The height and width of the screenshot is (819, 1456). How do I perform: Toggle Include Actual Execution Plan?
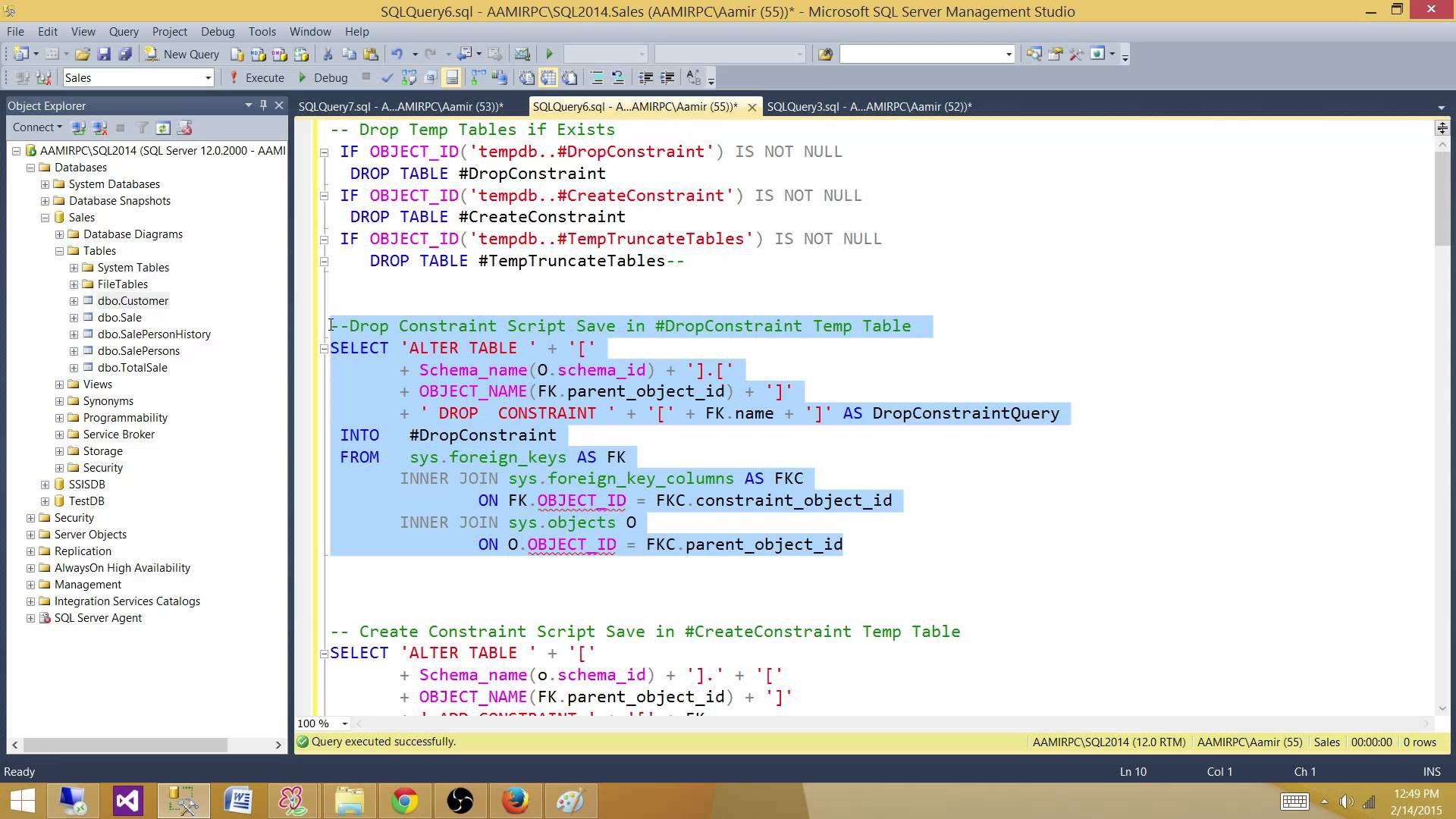pos(478,77)
